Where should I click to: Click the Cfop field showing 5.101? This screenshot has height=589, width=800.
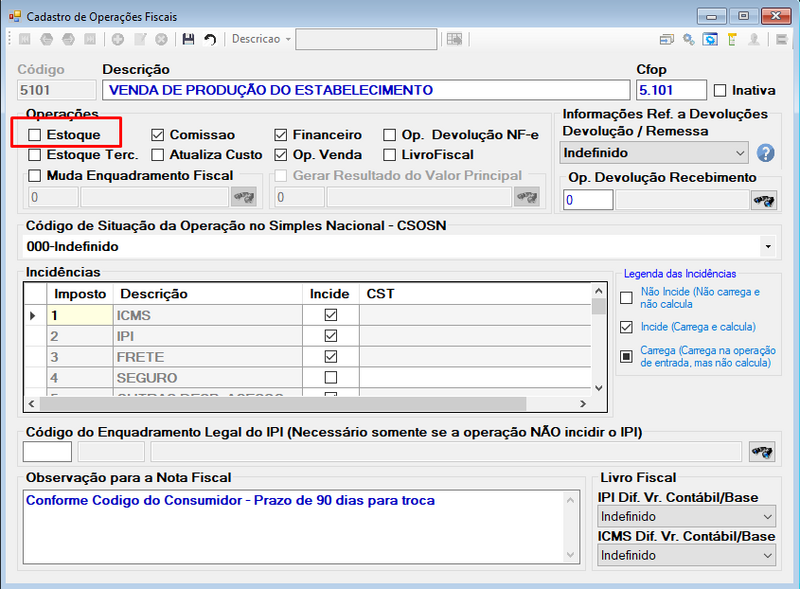coord(671,90)
